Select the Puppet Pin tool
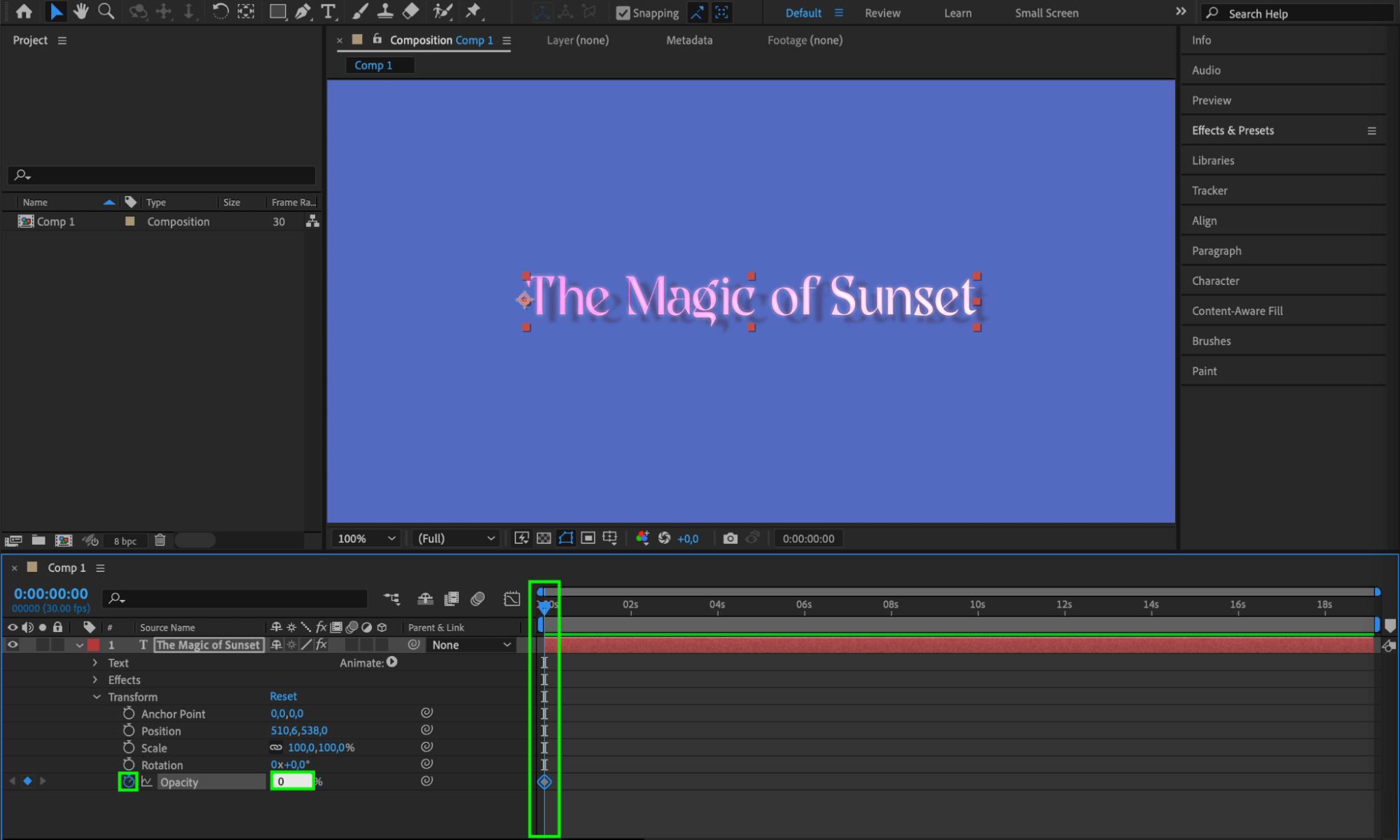Viewport: 1400px width, 840px height. coord(473,11)
